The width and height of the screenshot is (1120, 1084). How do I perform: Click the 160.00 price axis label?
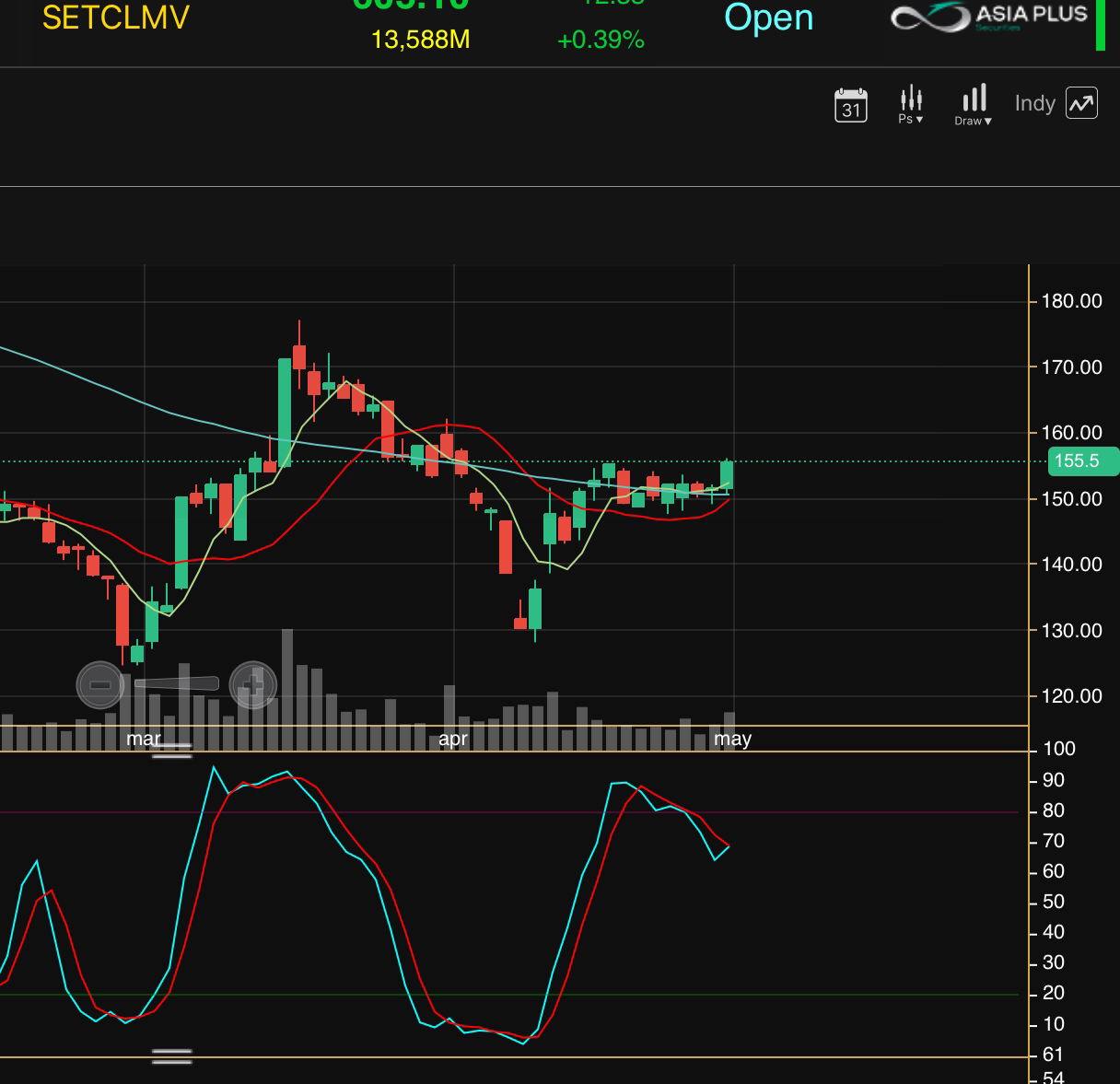pyautogui.click(x=1072, y=433)
